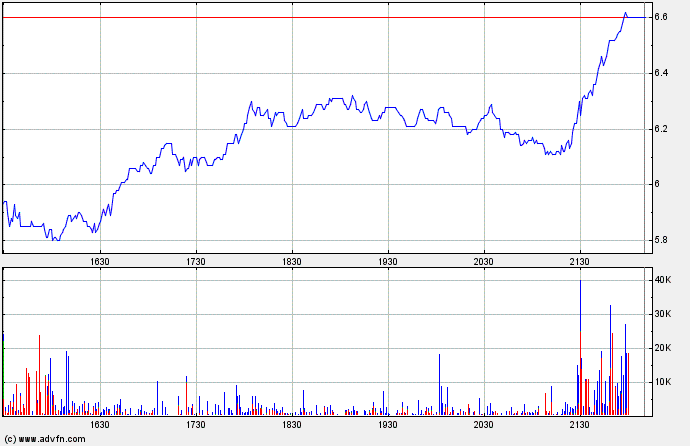Click the 1730 label under price chart
Image resolution: width=690 pixels, height=446 pixels.
click(196, 262)
